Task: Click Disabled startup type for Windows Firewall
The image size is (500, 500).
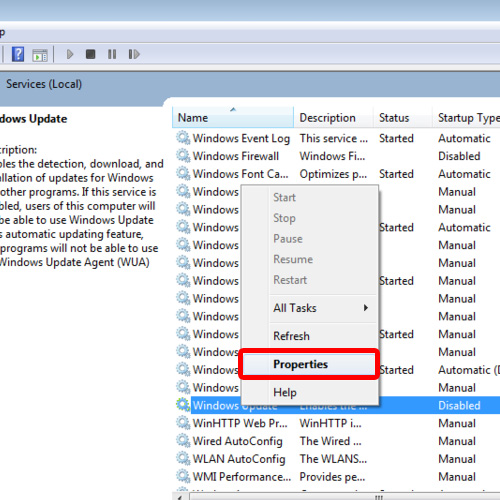Action: (x=459, y=156)
